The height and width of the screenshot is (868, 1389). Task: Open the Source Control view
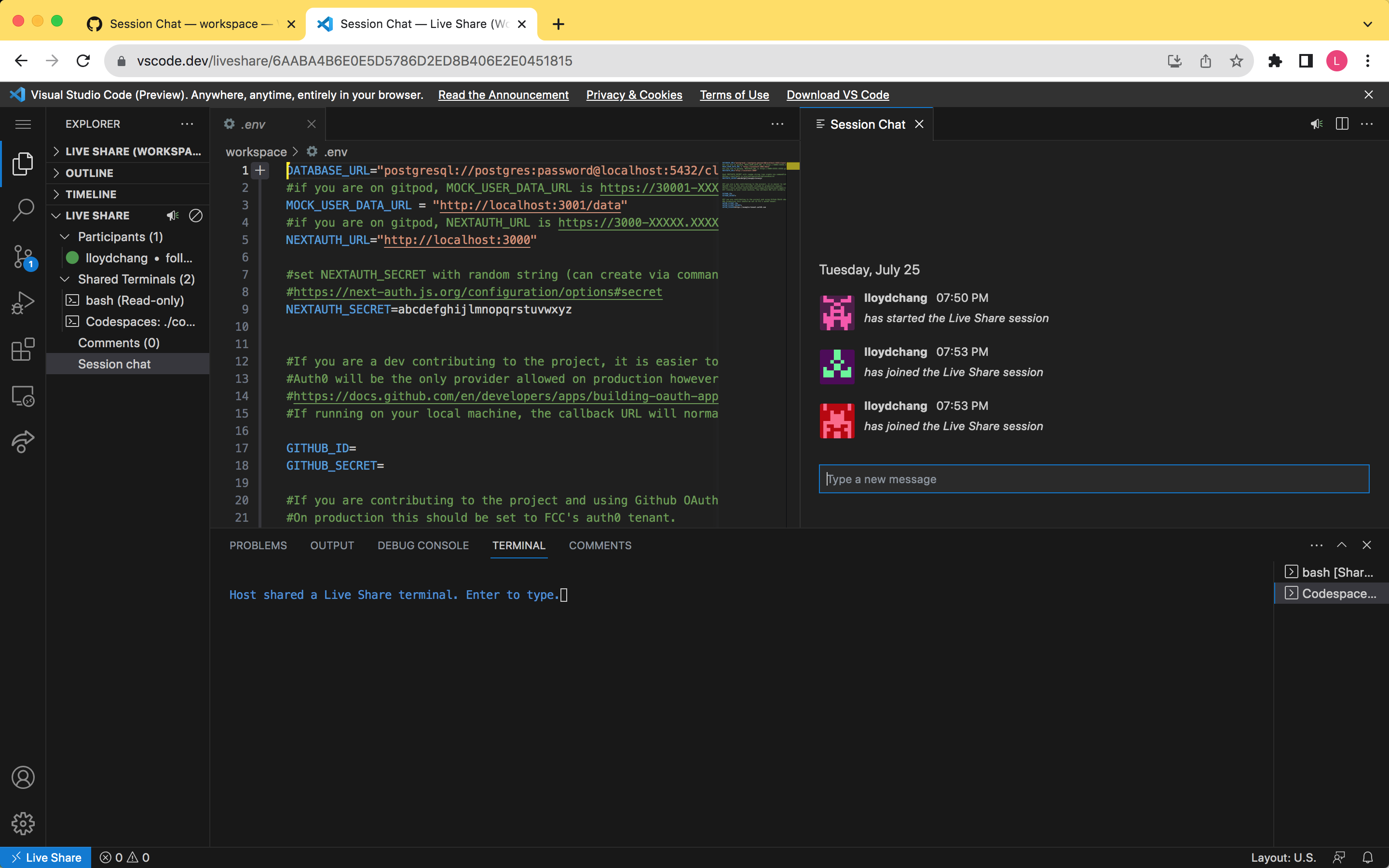pos(23,257)
